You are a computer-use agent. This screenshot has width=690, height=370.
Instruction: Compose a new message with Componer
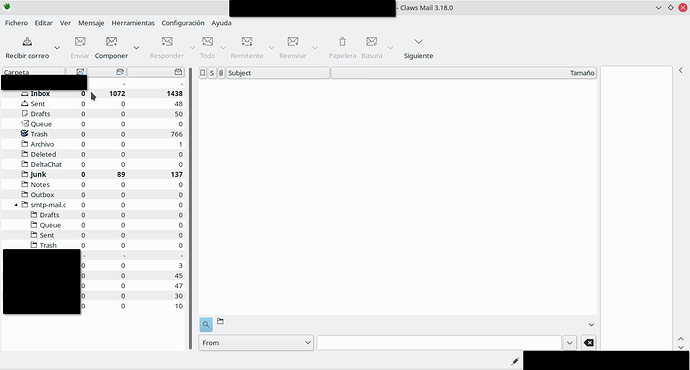[111, 48]
